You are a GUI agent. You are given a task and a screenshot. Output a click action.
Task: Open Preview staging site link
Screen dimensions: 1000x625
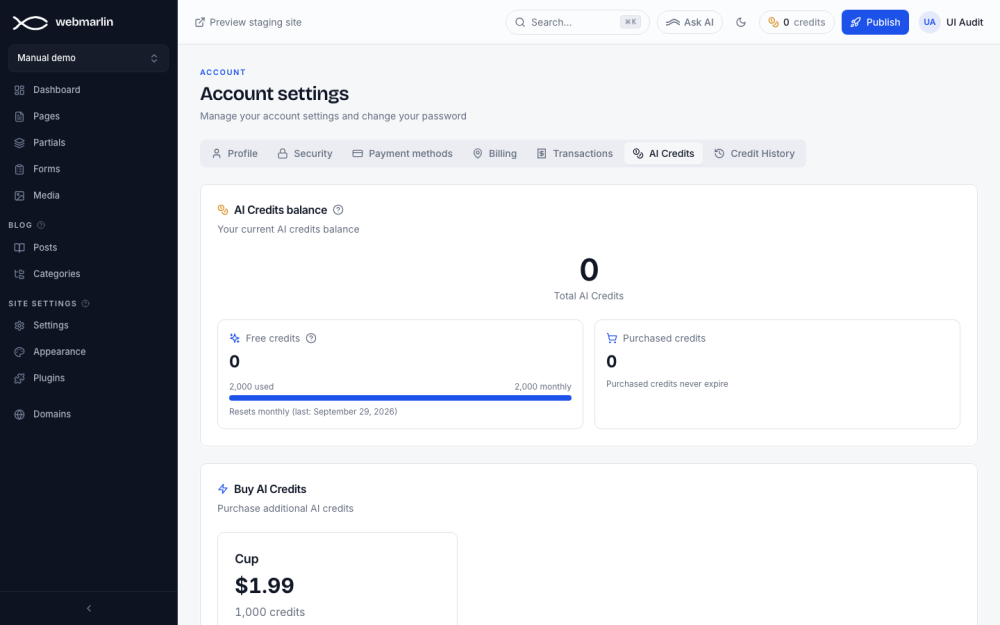(x=248, y=22)
